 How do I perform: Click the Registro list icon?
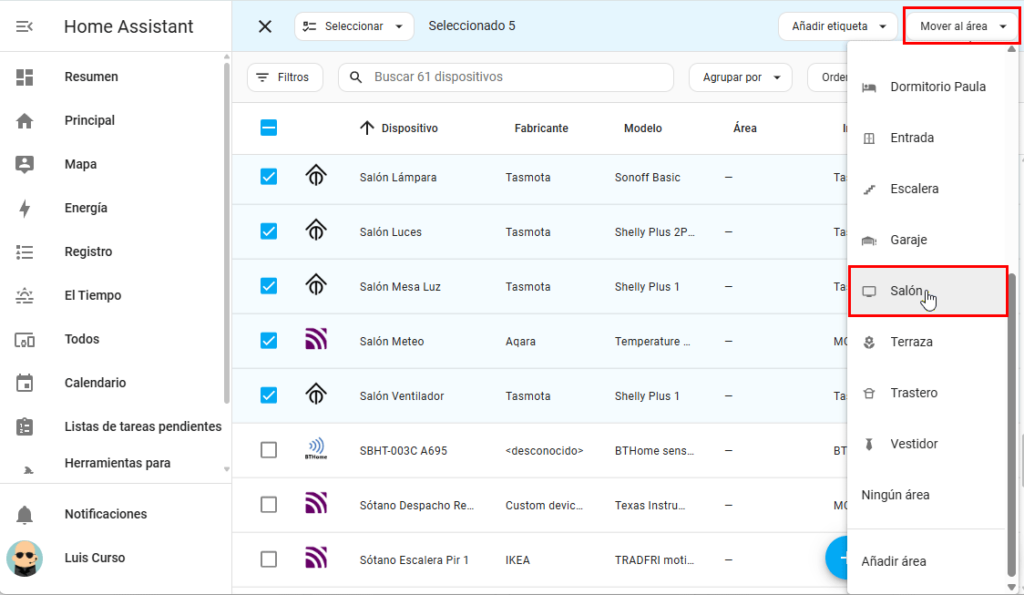coord(25,252)
